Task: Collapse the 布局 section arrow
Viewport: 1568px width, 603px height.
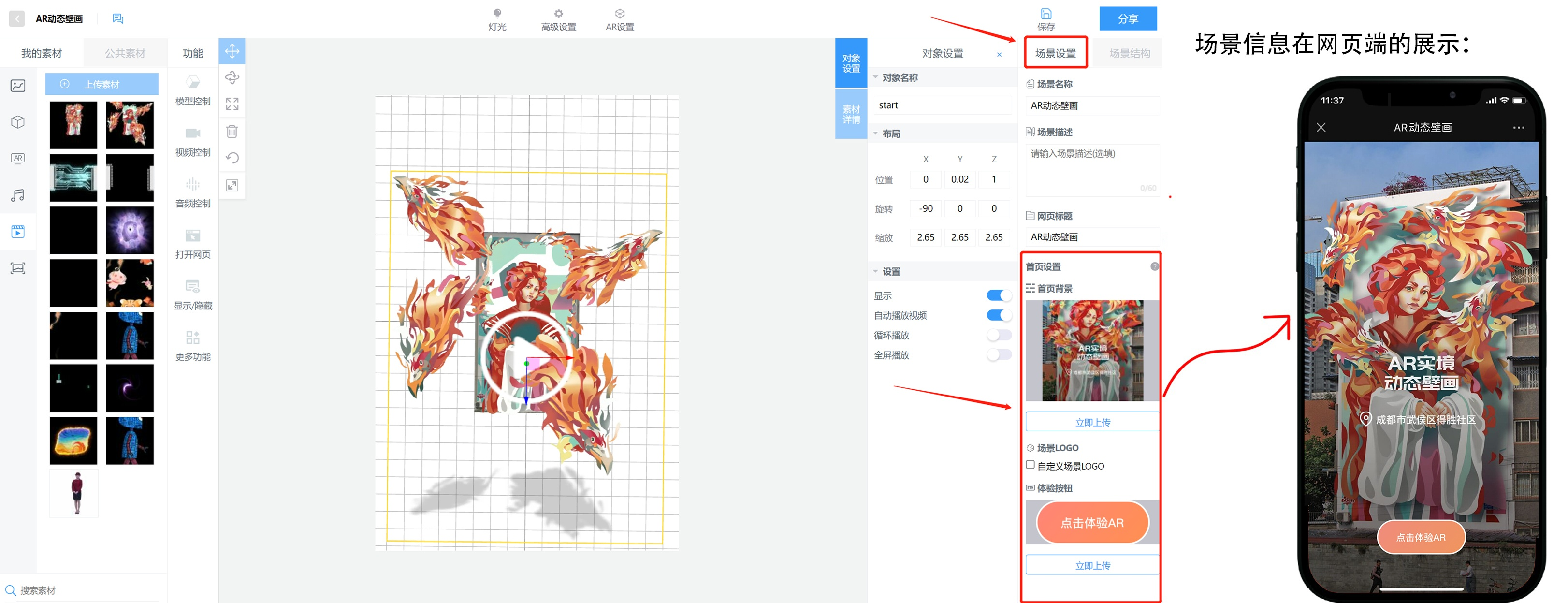Action: pos(875,133)
